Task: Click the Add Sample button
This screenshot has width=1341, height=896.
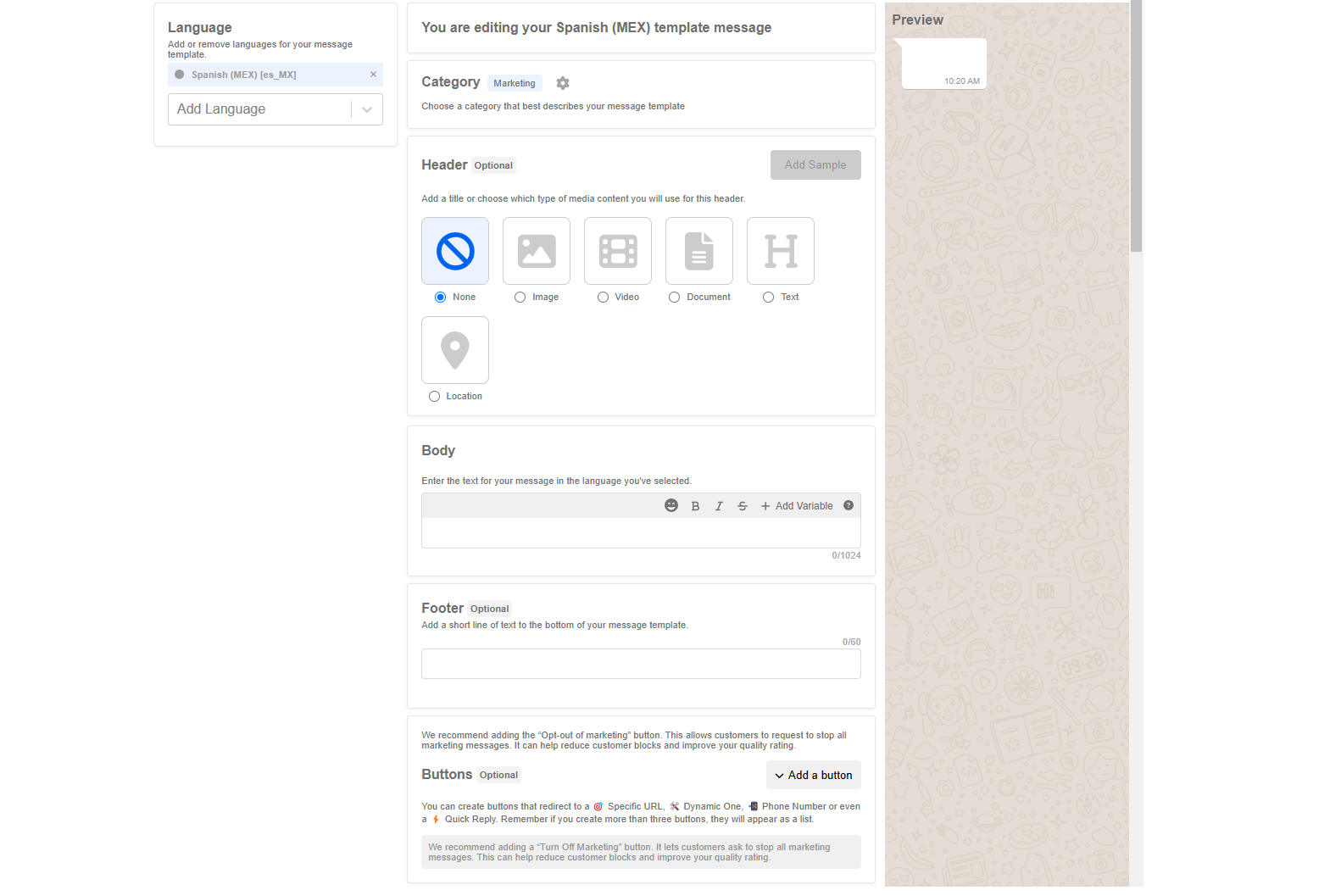Action: tap(815, 165)
